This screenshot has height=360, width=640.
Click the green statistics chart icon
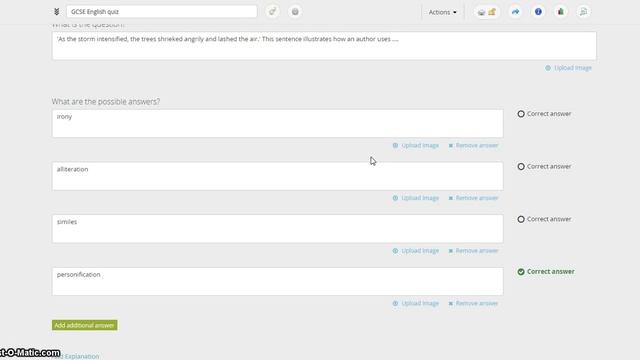(x=561, y=12)
